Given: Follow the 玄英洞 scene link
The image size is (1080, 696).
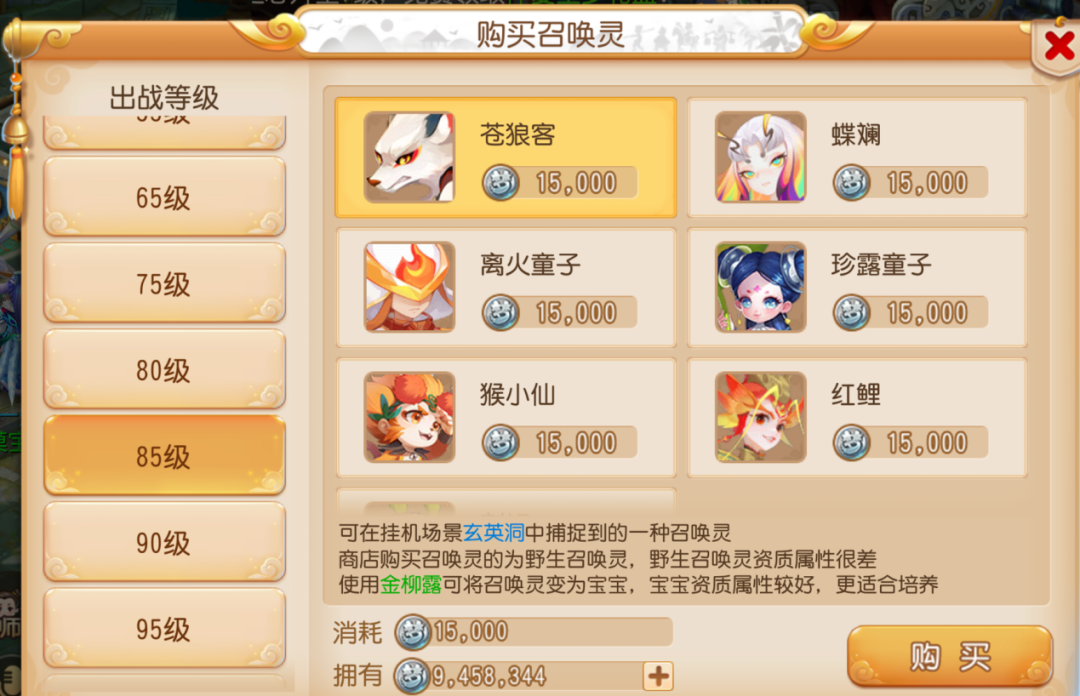Looking at the screenshot, I should tap(494, 533).
